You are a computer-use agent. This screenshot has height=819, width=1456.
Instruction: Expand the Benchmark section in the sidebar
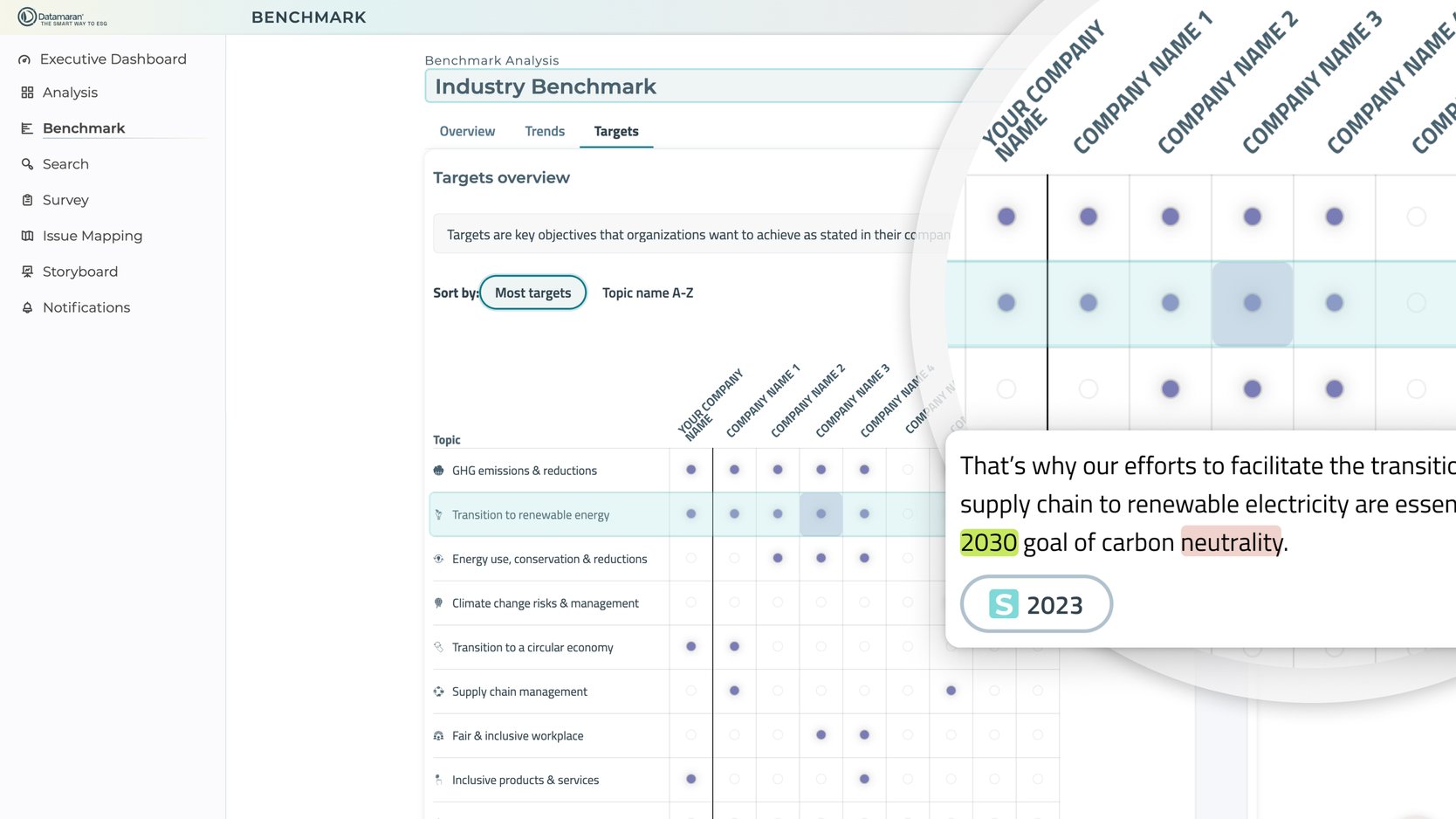84,127
